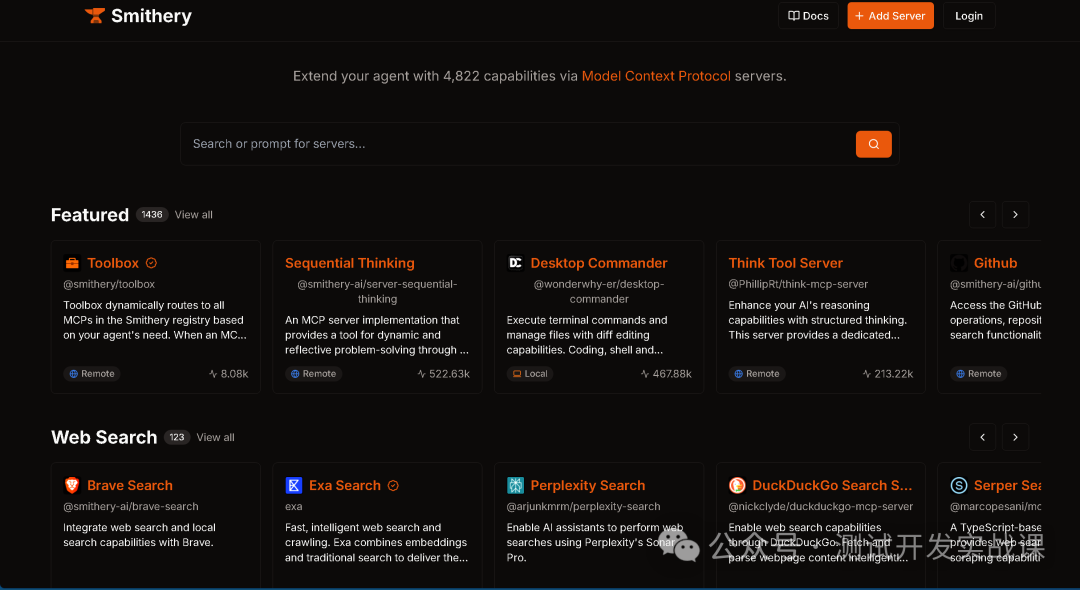Open the Toolbox server title

(113, 263)
